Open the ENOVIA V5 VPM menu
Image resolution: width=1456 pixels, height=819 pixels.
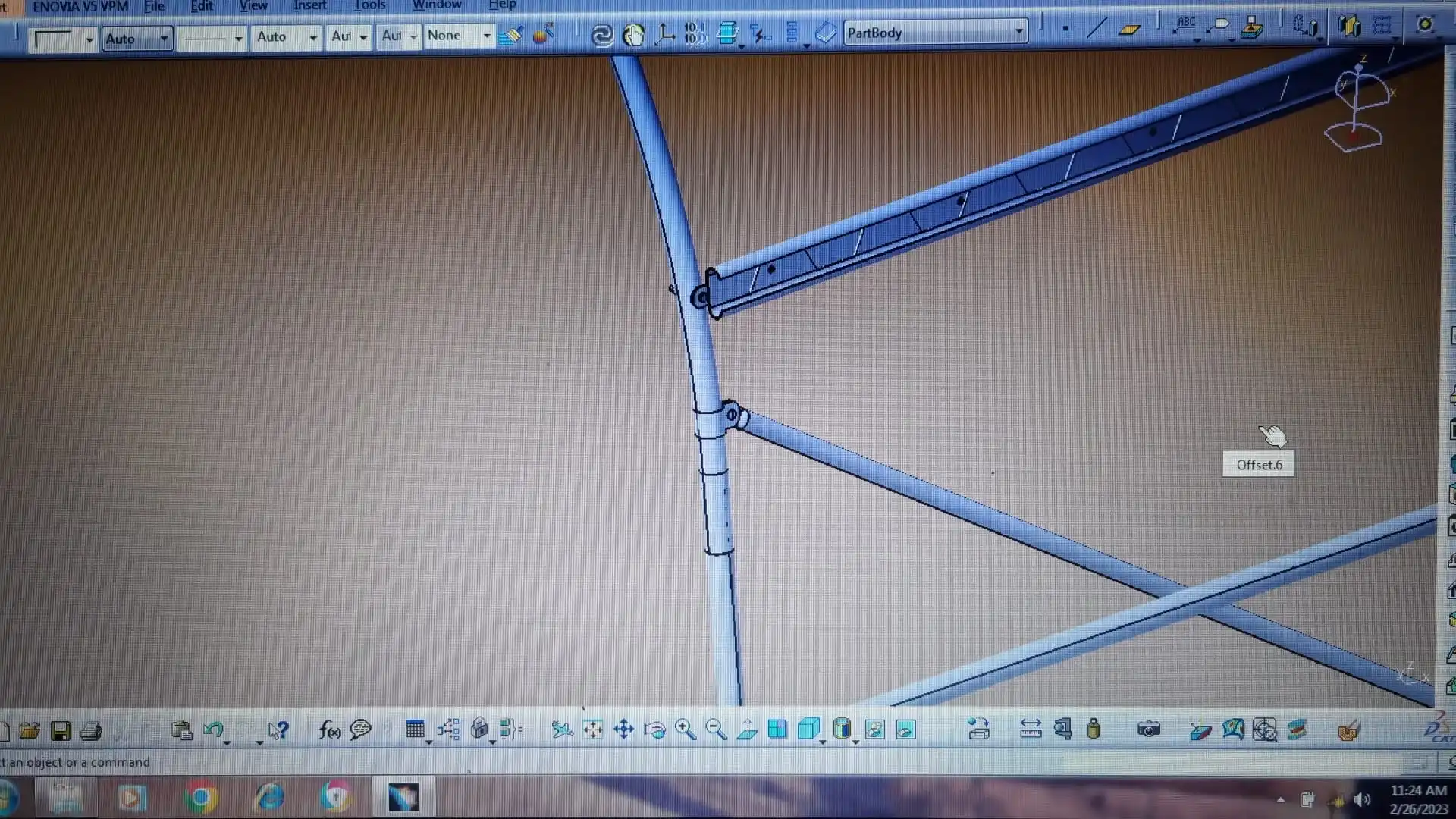tap(80, 6)
